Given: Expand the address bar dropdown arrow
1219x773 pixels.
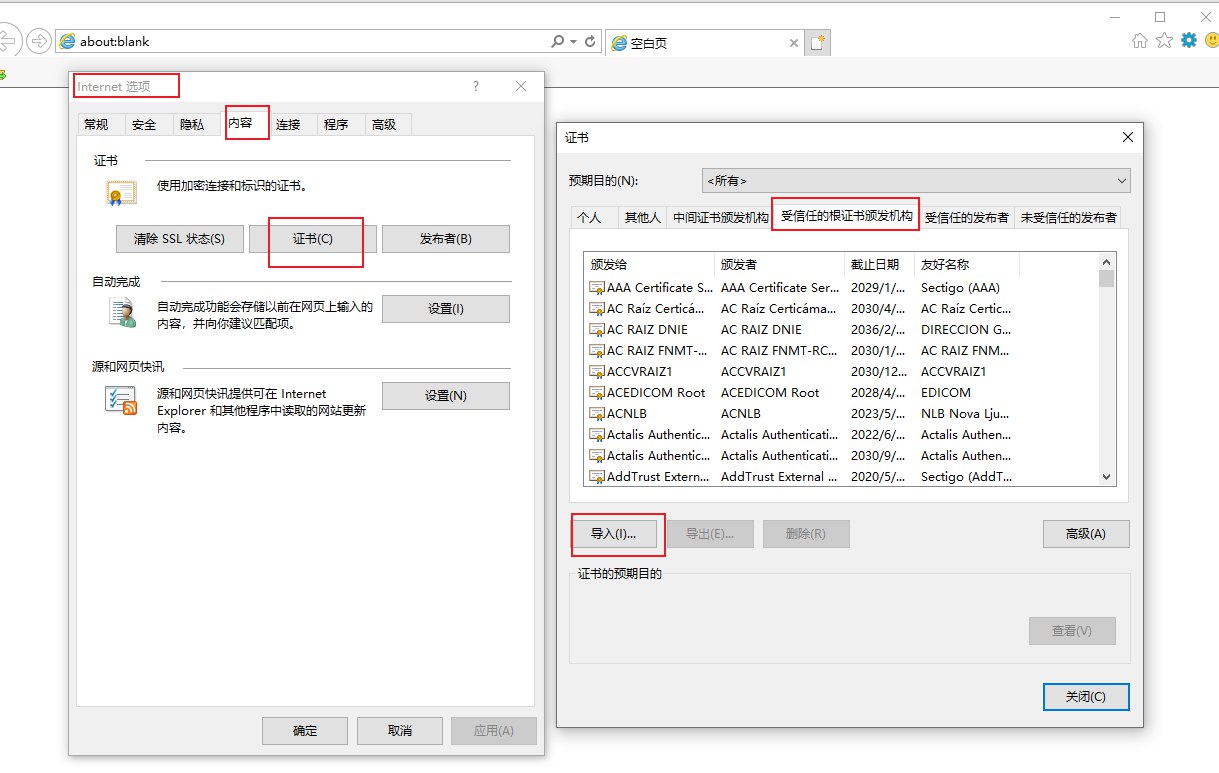Looking at the screenshot, I should pyautogui.click(x=573, y=42).
